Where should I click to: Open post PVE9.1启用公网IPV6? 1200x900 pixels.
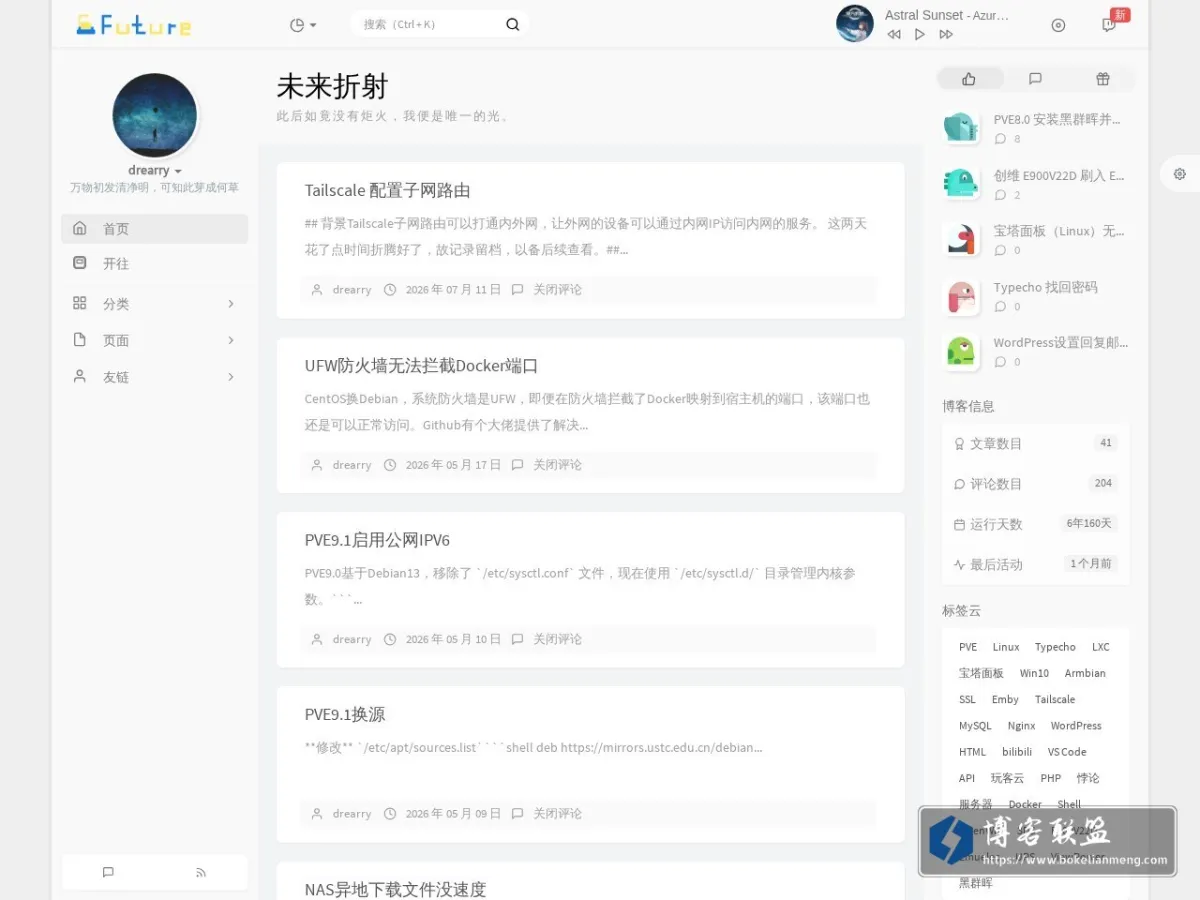[377, 541]
